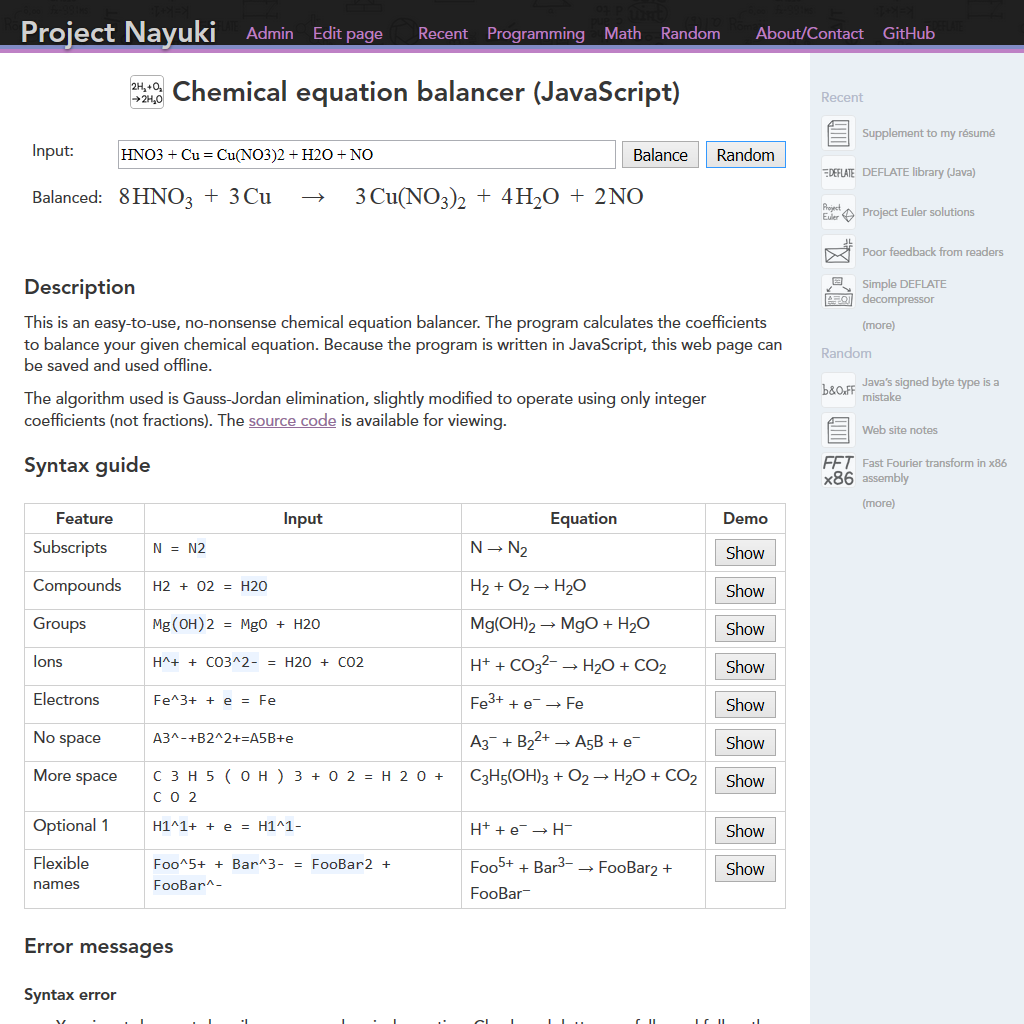Open the Programming navigation item
This screenshot has height=1024, width=1024.
(536, 33)
